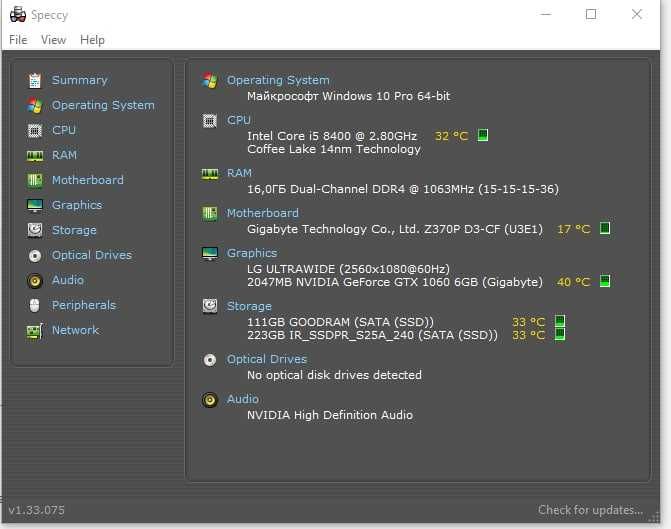Click the LG ULTRAWIDE monitor line

pyautogui.click(x=348, y=269)
